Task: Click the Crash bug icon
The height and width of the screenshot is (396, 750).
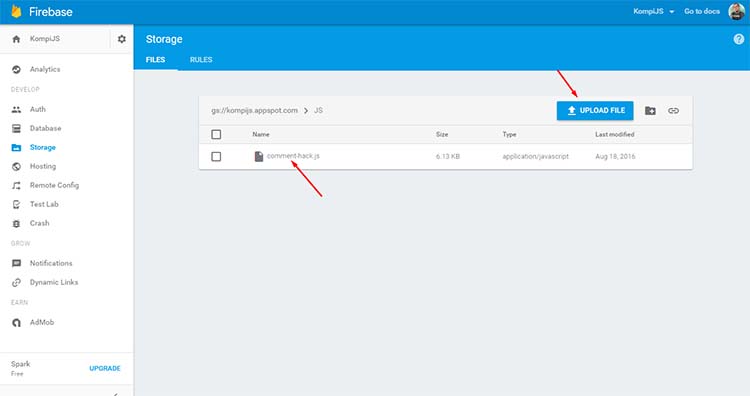Action: coord(16,223)
